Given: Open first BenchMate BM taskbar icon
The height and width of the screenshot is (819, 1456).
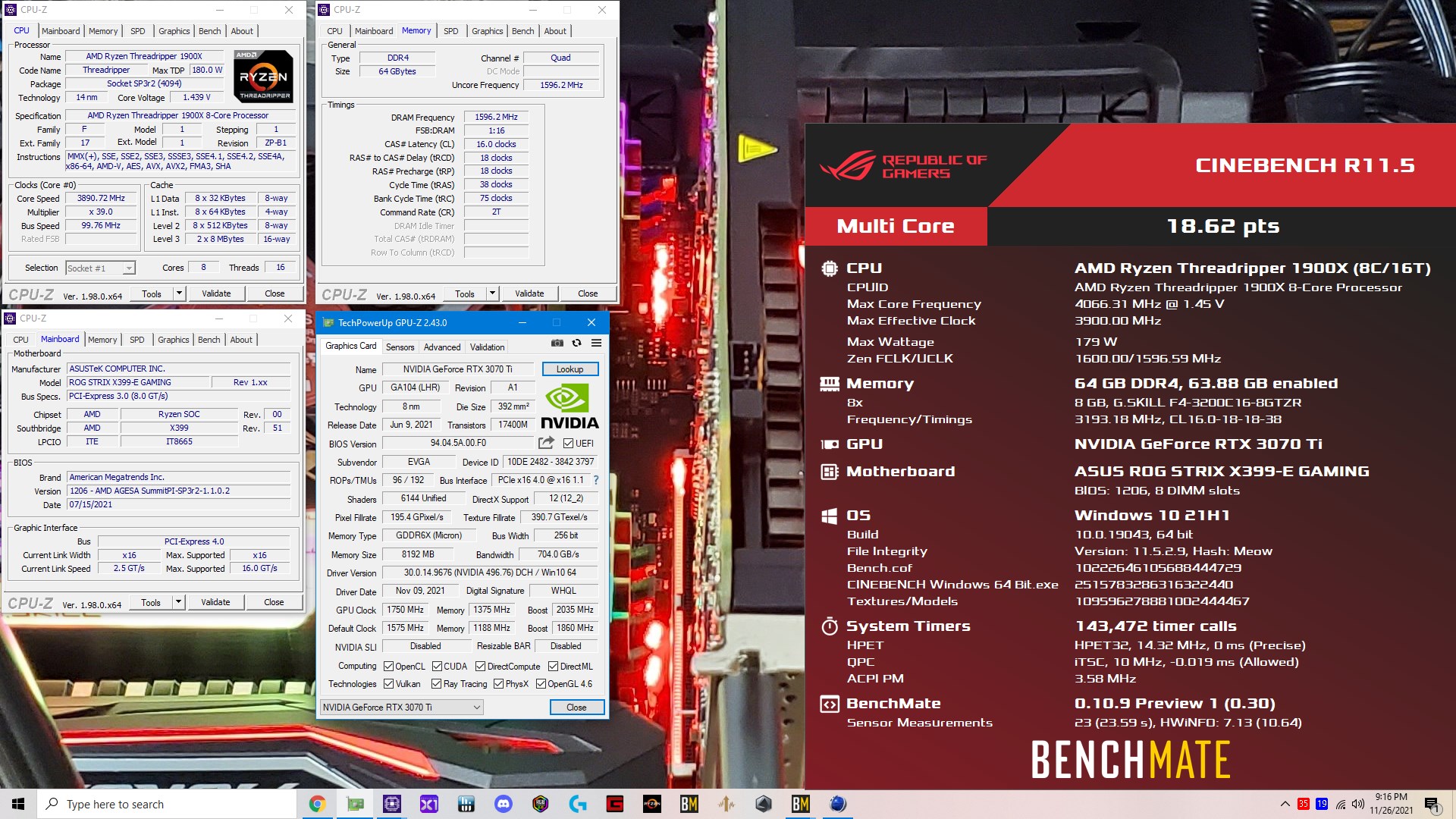Looking at the screenshot, I should click(689, 804).
